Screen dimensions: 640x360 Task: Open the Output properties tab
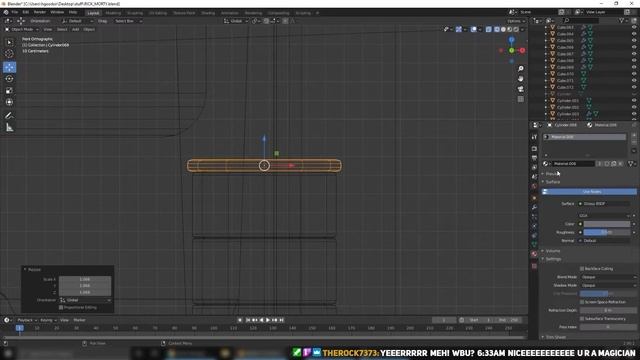point(534,158)
